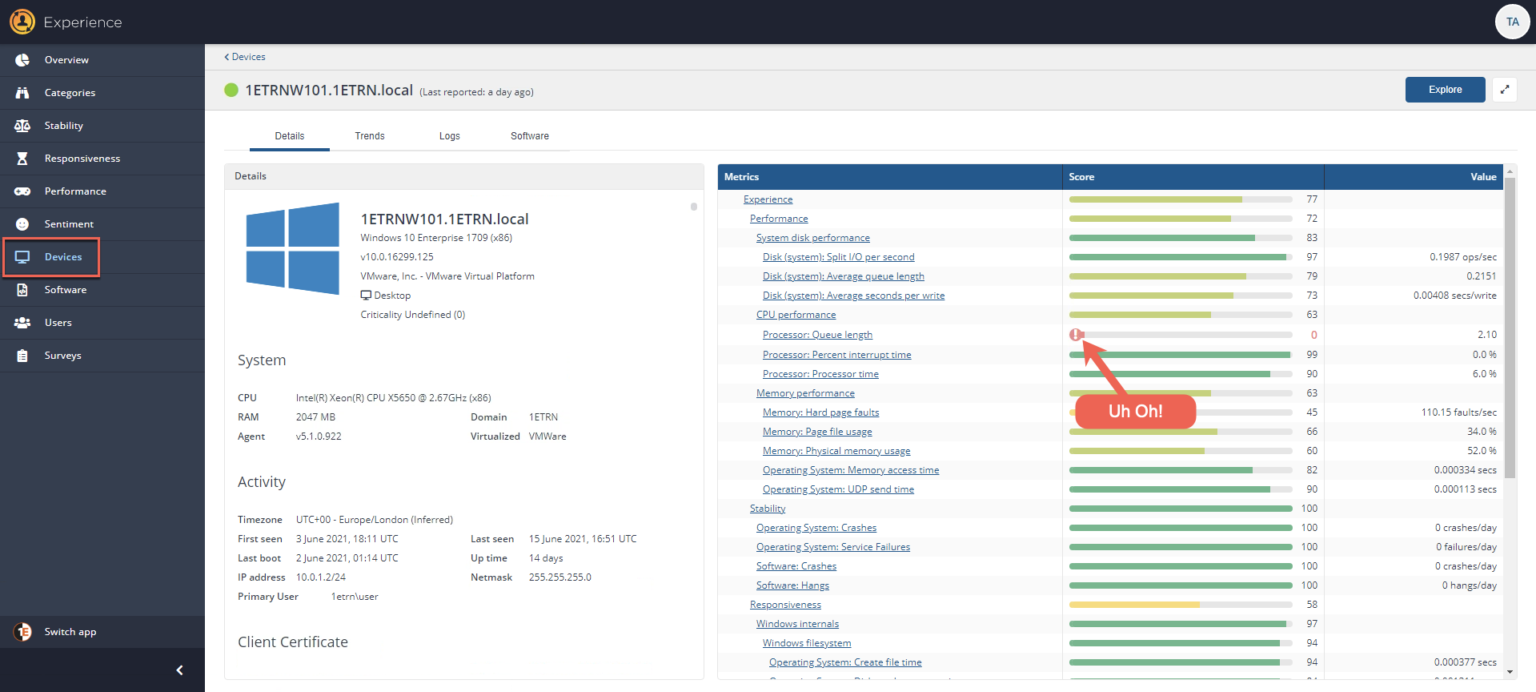
Task: Open Performance via gamepad icon
Action: point(22,191)
